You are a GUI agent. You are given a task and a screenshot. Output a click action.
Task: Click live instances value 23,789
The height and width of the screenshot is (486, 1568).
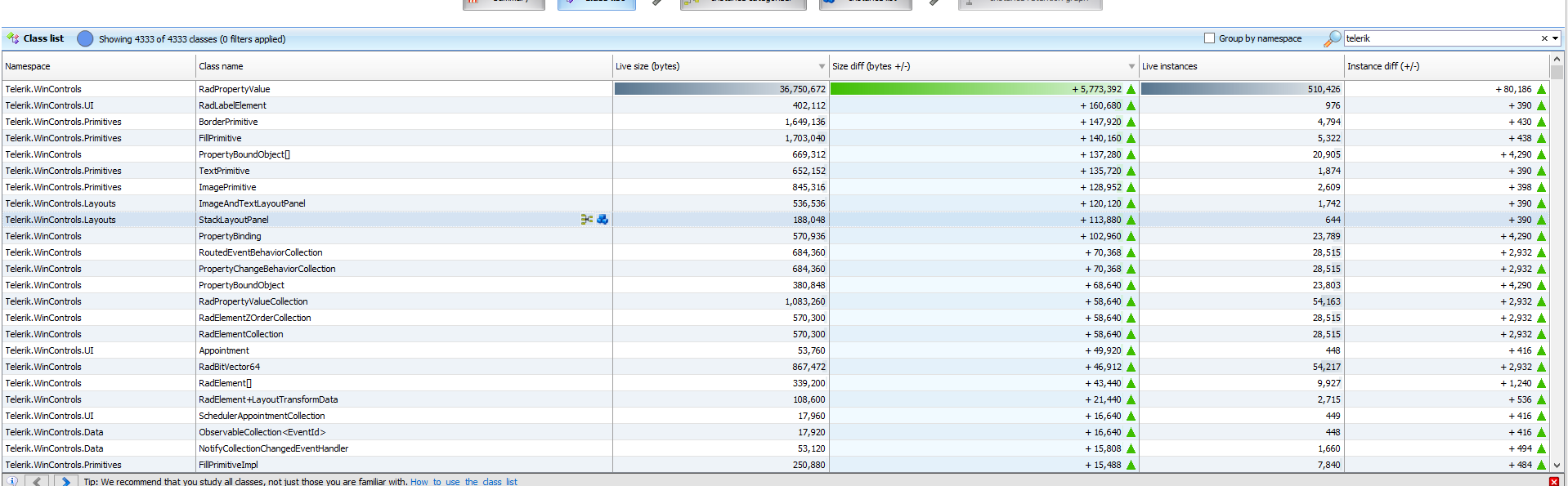tap(1327, 236)
